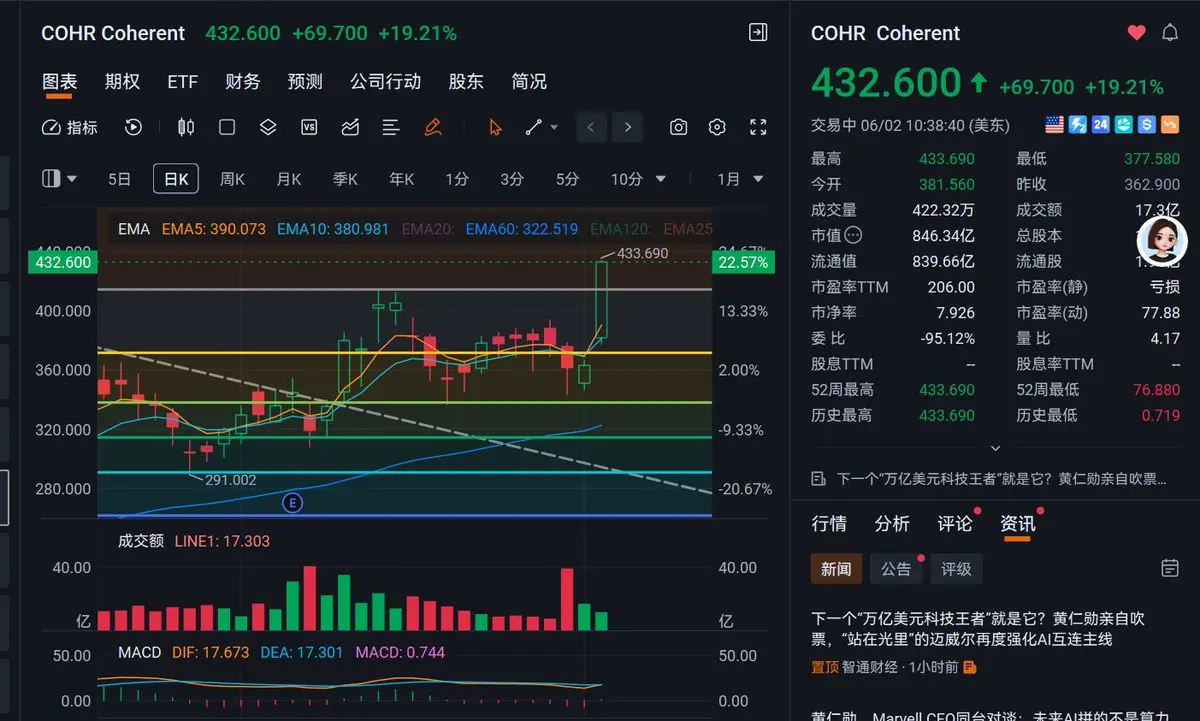
Task: Select the candlestick chart type icon
Action: point(185,127)
